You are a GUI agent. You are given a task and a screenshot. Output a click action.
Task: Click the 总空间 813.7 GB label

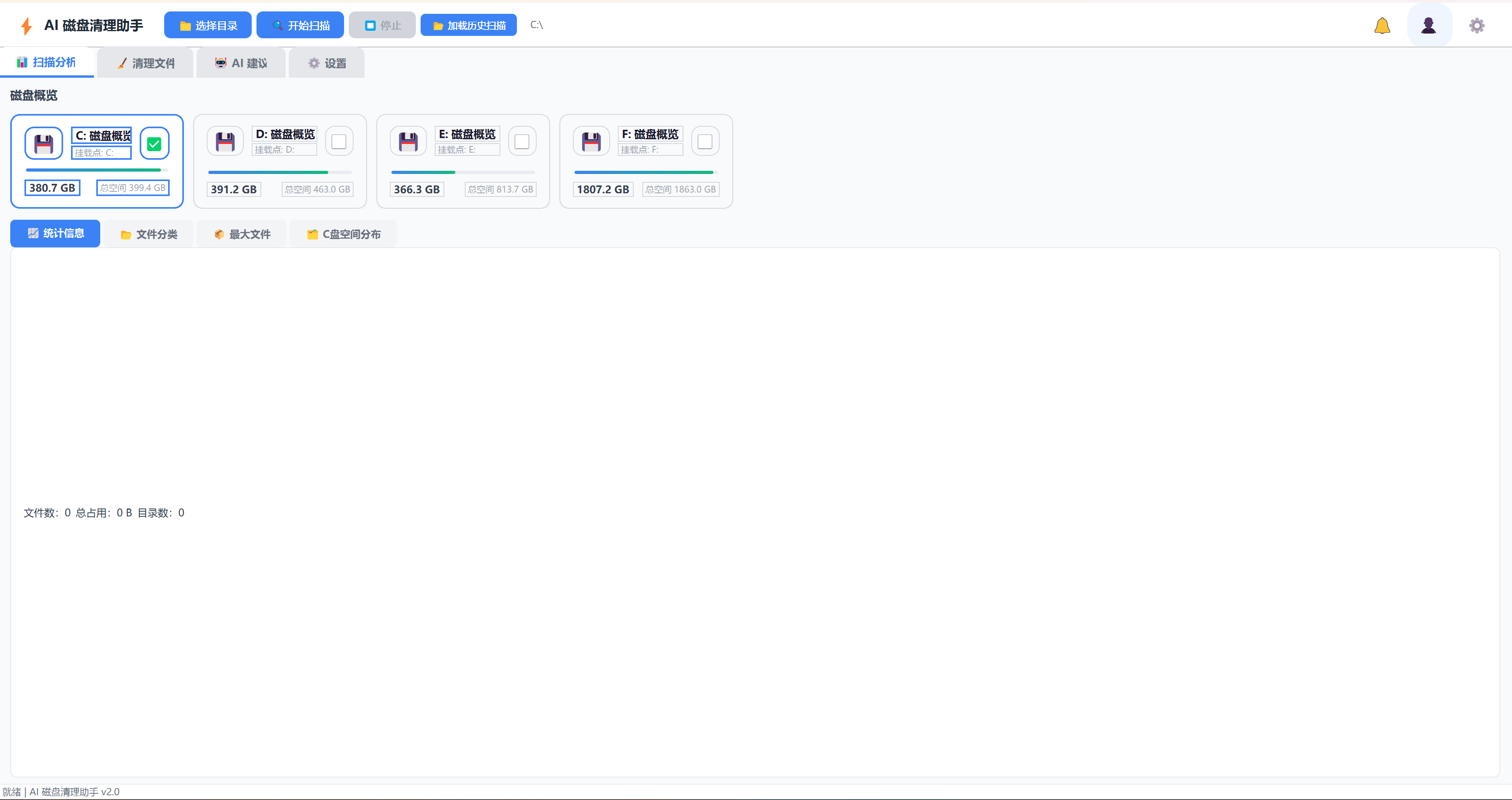point(501,190)
